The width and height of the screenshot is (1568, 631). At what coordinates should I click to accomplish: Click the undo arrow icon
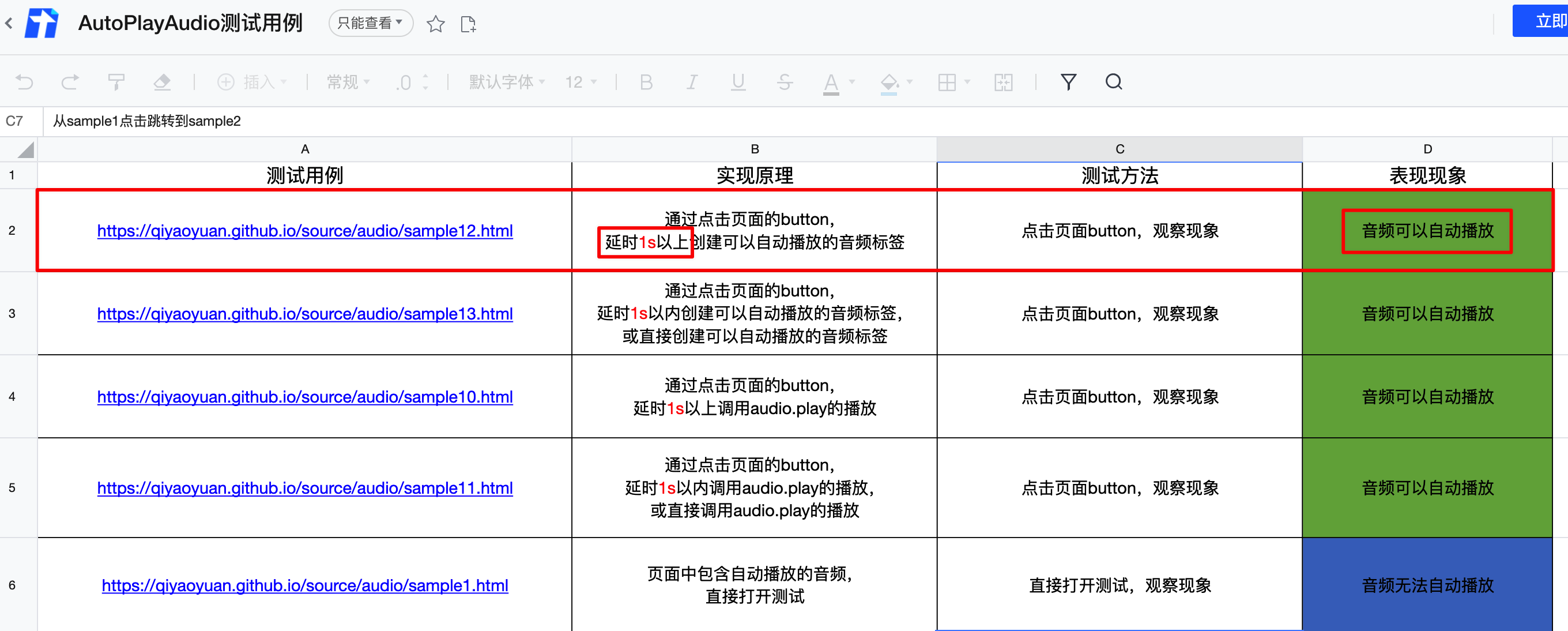tap(24, 82)
